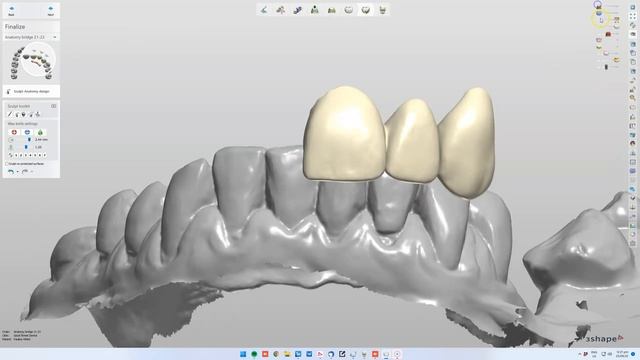Select the fifth sculpt toolkit tool icon
The width and height of the screenshot is (640, 360).
(x=38, y=115)
